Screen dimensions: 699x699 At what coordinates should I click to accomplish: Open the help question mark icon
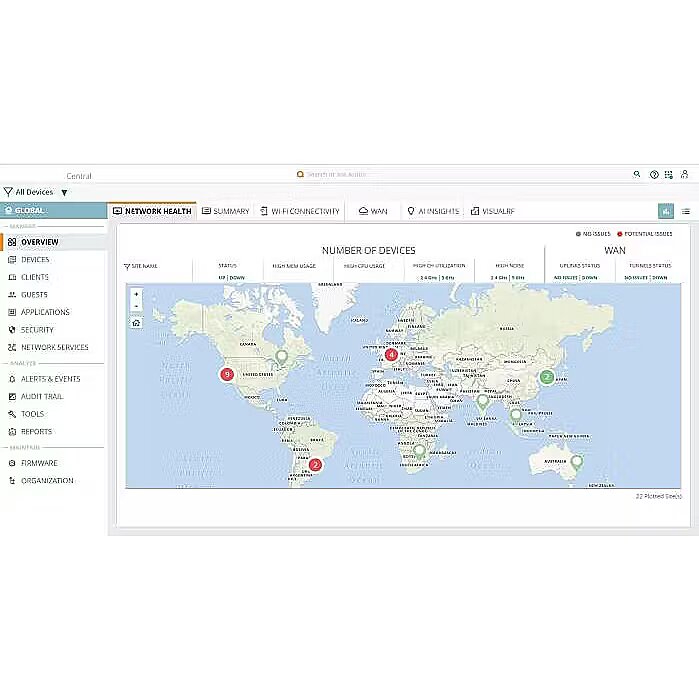[x=654, y=174]
